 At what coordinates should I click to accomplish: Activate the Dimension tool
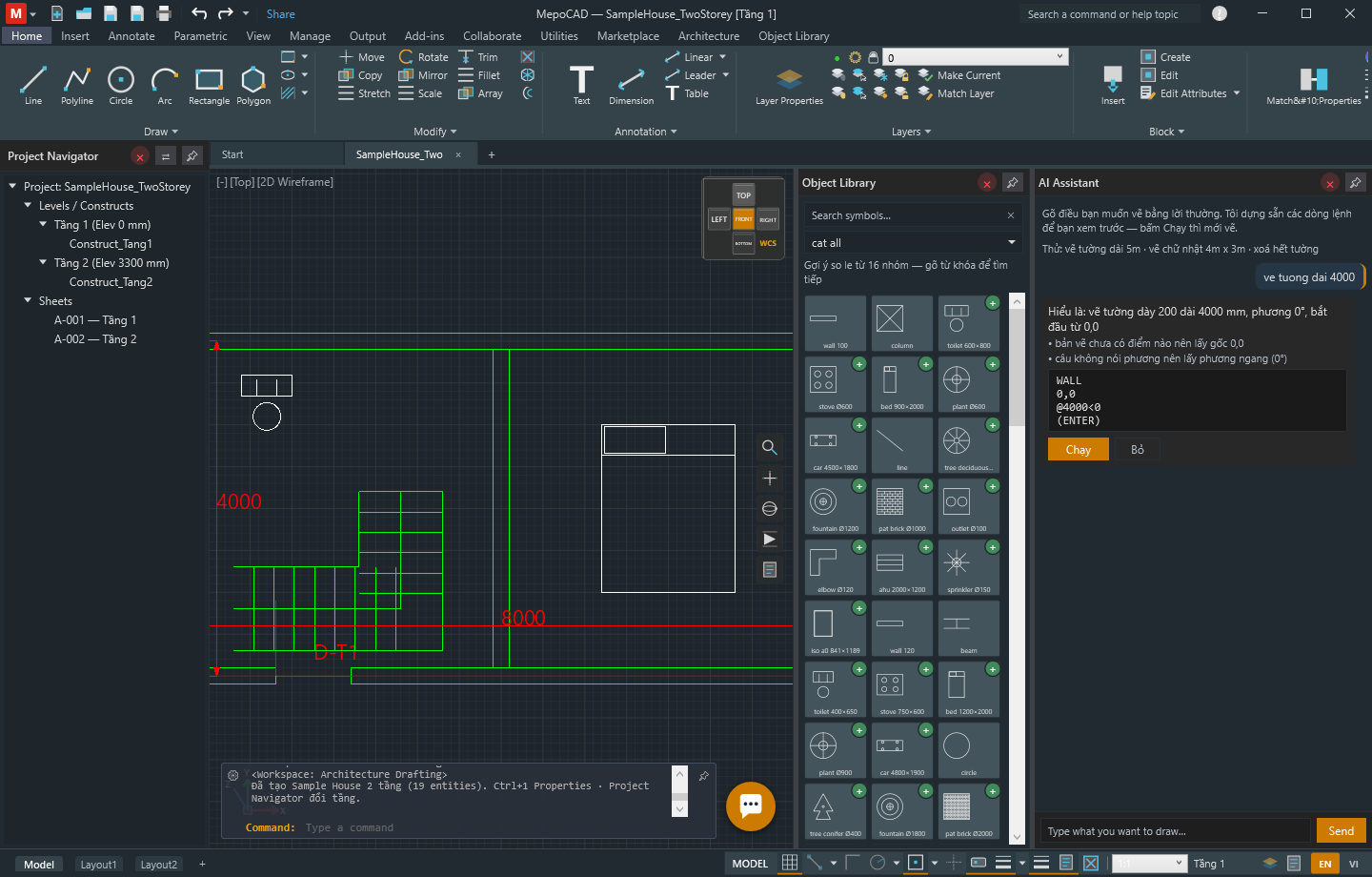tap(631, 84)
